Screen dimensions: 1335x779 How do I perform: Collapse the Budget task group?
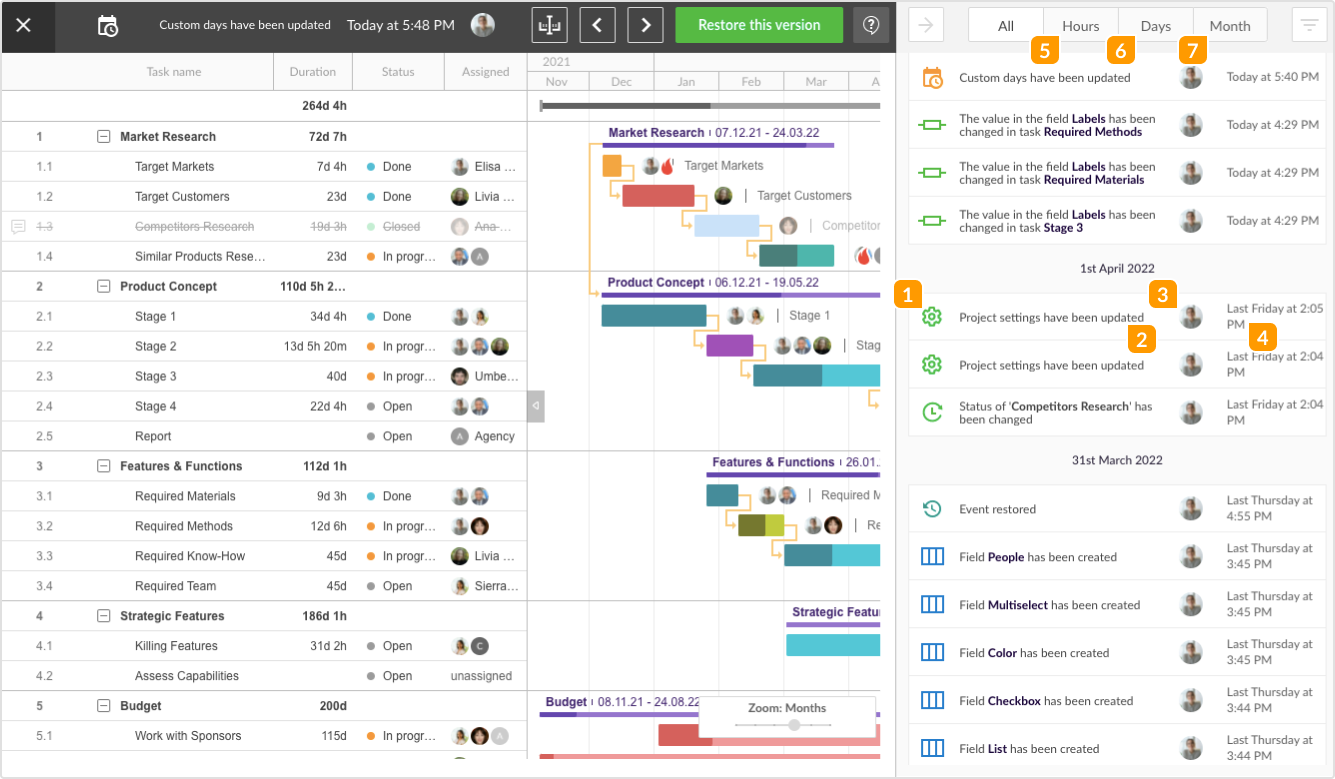[103, 706]
